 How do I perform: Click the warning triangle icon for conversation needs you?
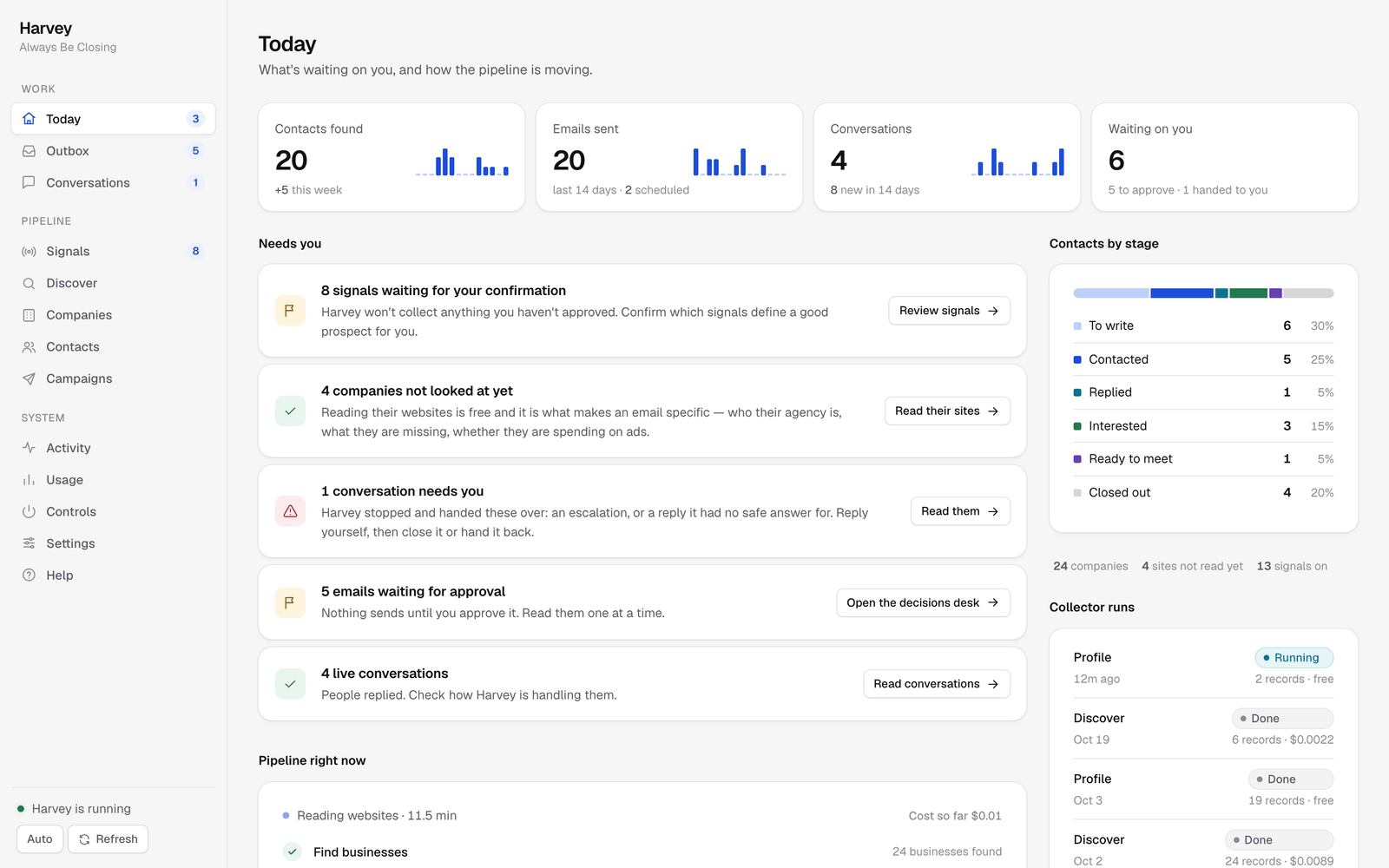[290, 511]
